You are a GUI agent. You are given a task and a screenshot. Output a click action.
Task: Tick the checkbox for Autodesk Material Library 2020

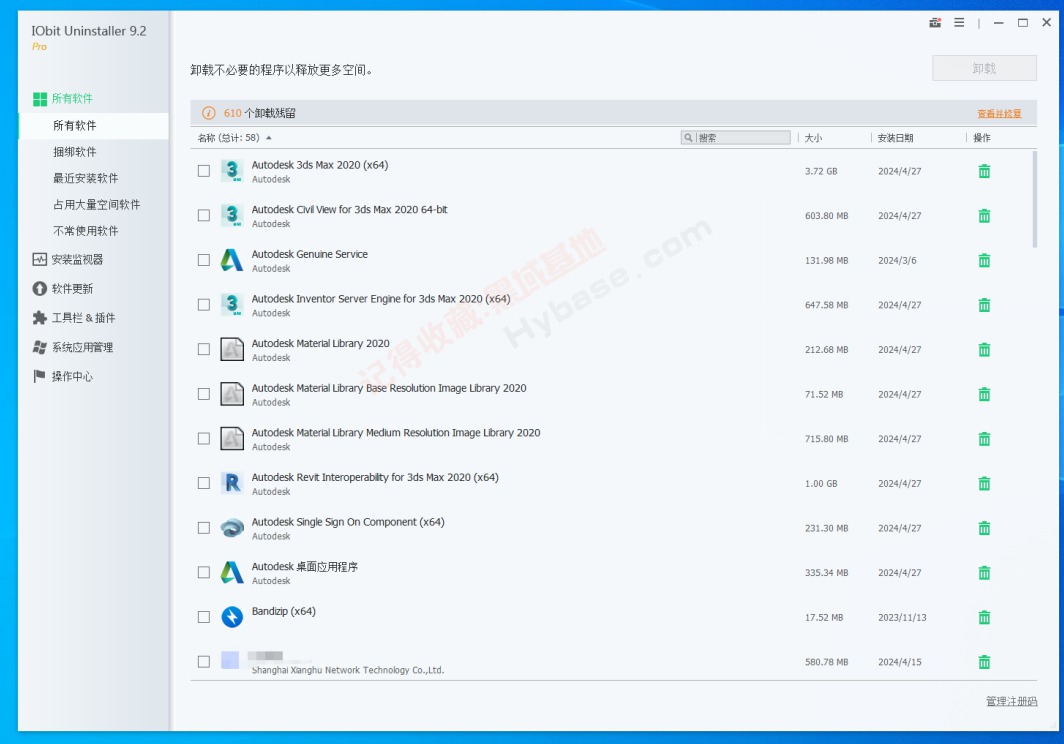[204, 349]
